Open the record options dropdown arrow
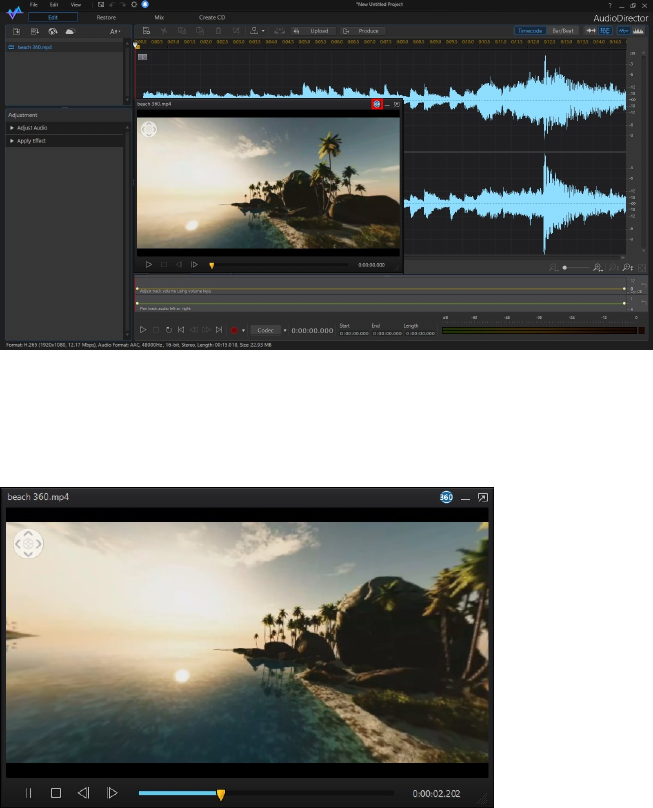 pyautogui.click(x=243, y=330)
